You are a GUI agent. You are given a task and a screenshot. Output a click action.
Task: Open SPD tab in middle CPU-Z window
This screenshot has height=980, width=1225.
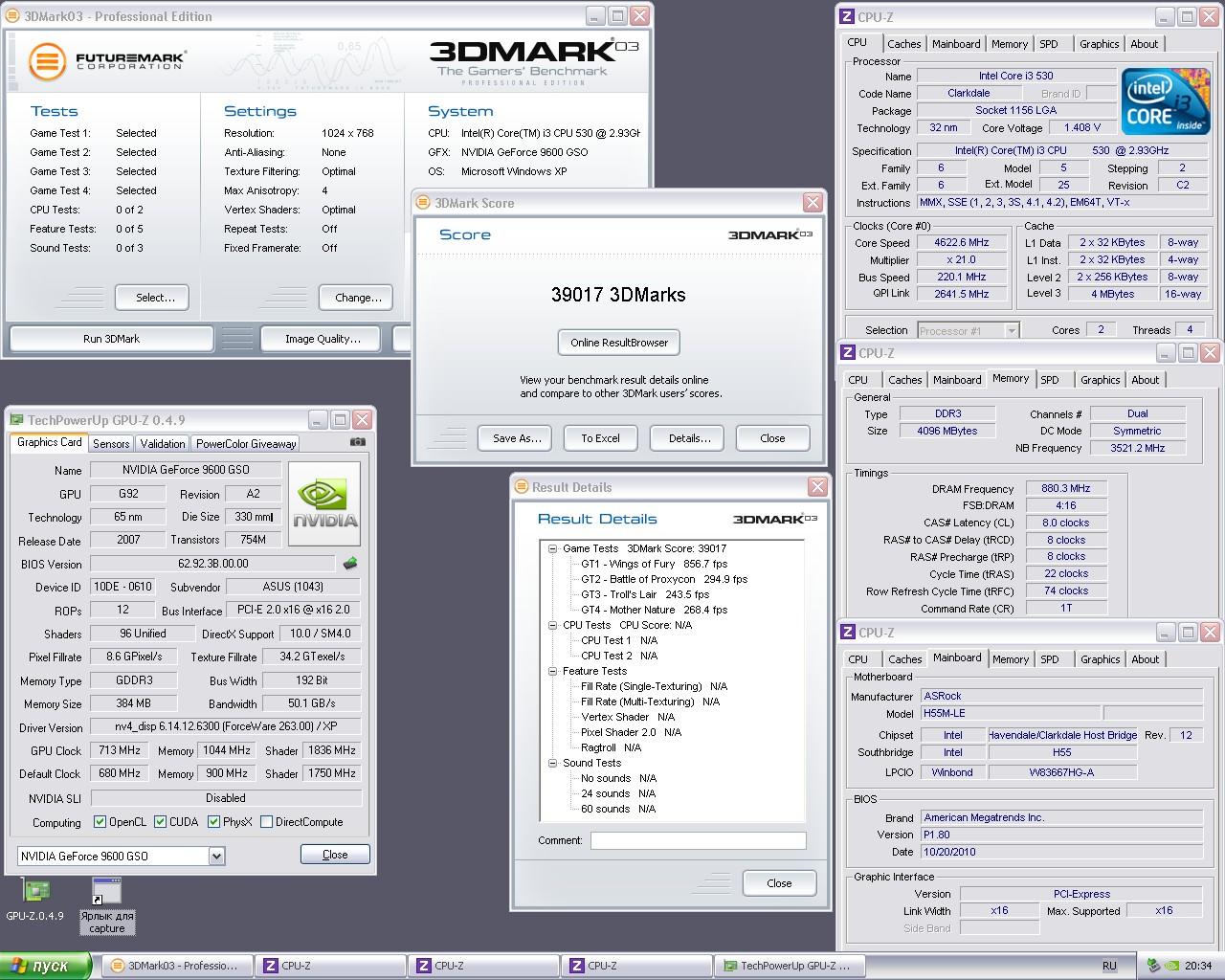click(x=1050, y=380)
